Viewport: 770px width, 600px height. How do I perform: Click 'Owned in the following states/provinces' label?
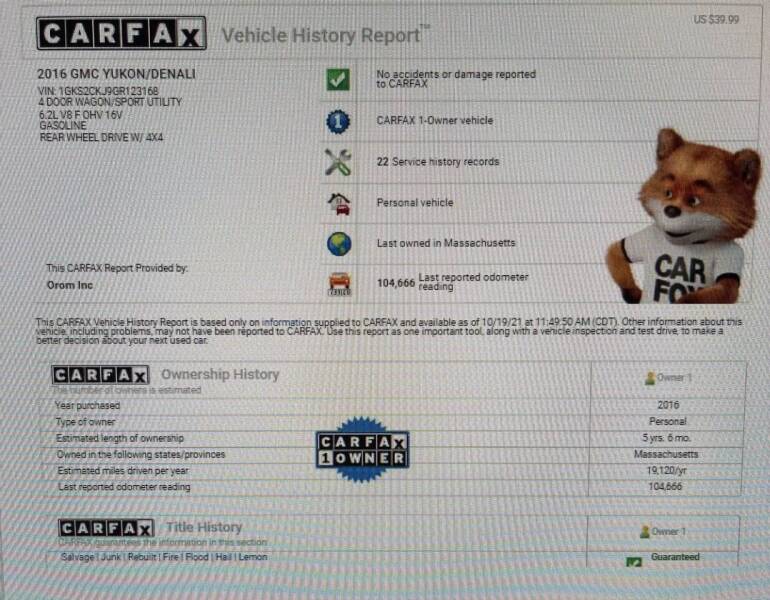[x=141, y=454]
